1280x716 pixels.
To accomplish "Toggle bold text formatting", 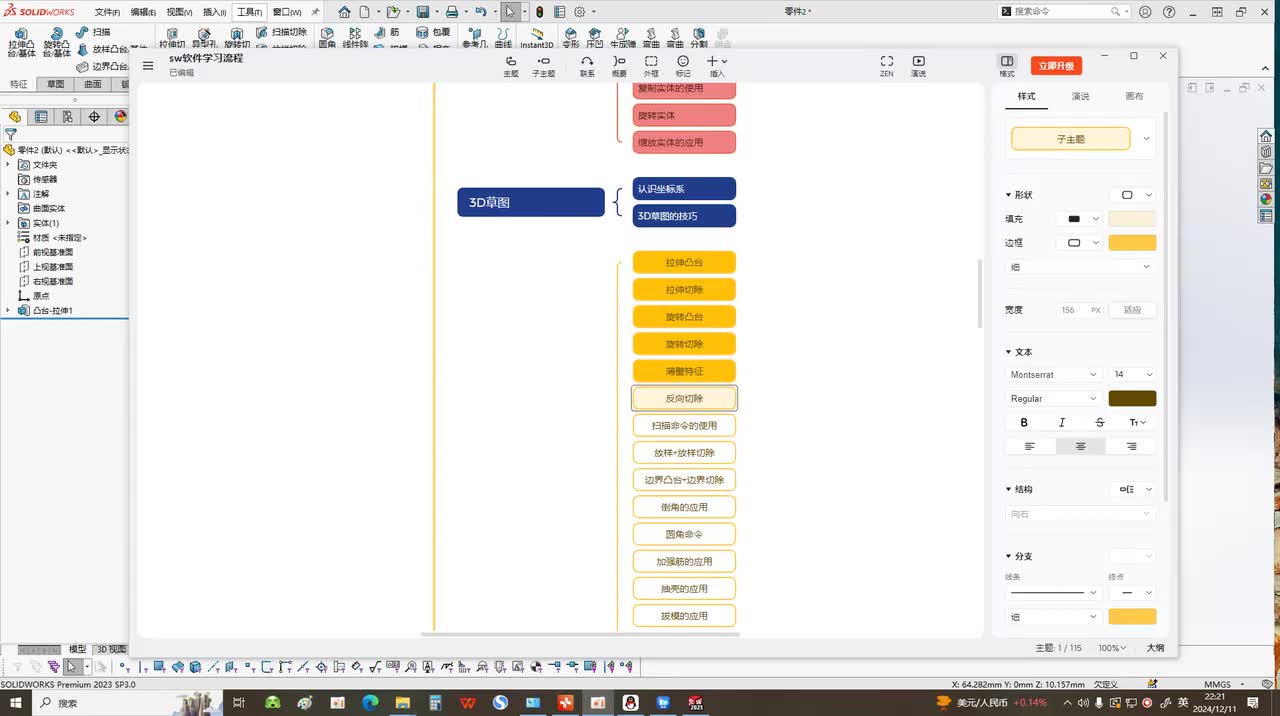I will [x=1024, y=422].
